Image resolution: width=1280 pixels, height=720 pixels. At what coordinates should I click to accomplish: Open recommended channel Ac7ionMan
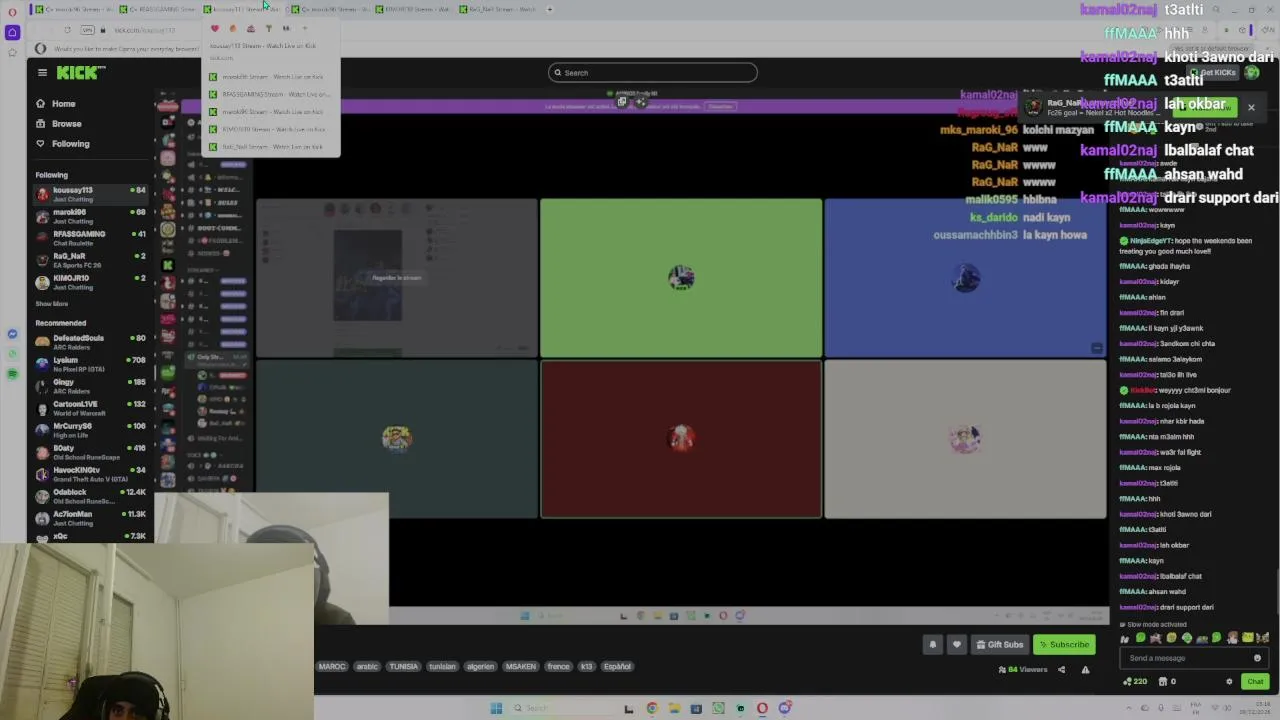90,518
